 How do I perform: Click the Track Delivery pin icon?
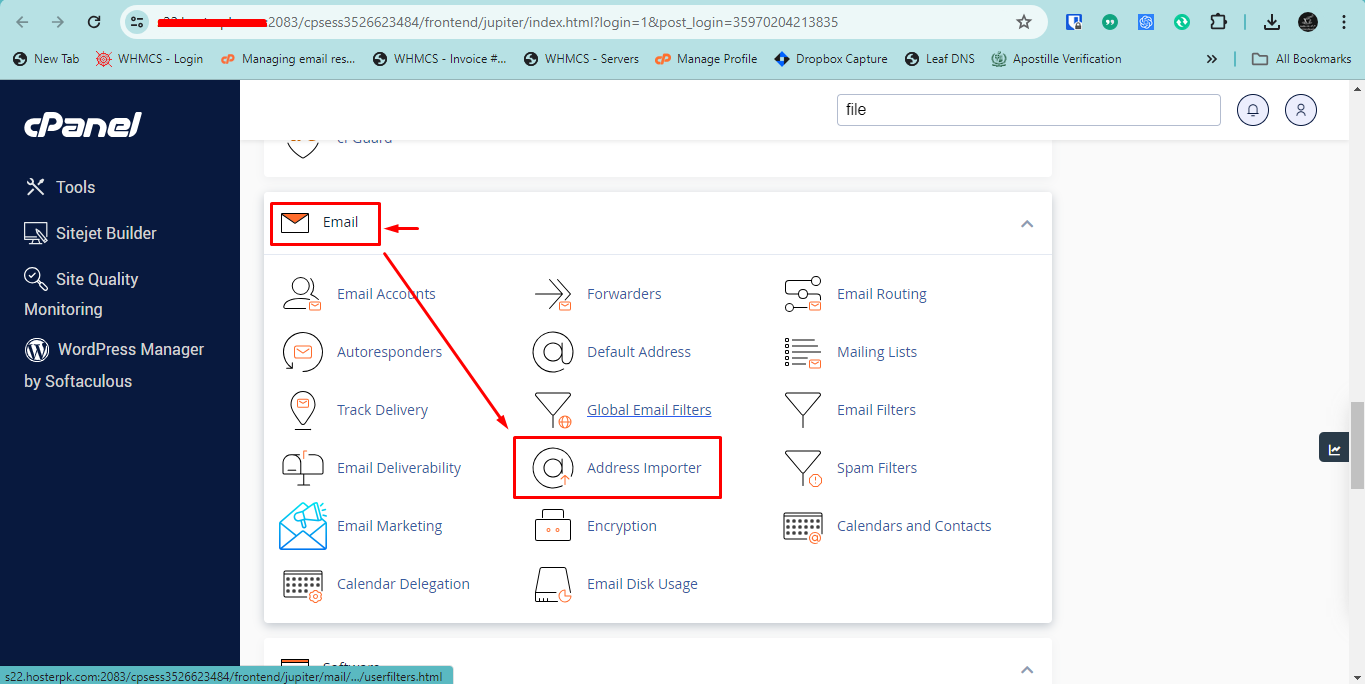[x=302, y=410]
